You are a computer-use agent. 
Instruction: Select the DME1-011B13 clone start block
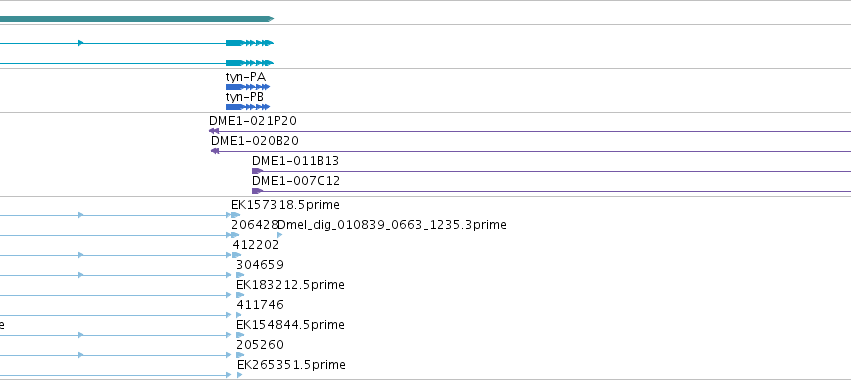point(257,171)
